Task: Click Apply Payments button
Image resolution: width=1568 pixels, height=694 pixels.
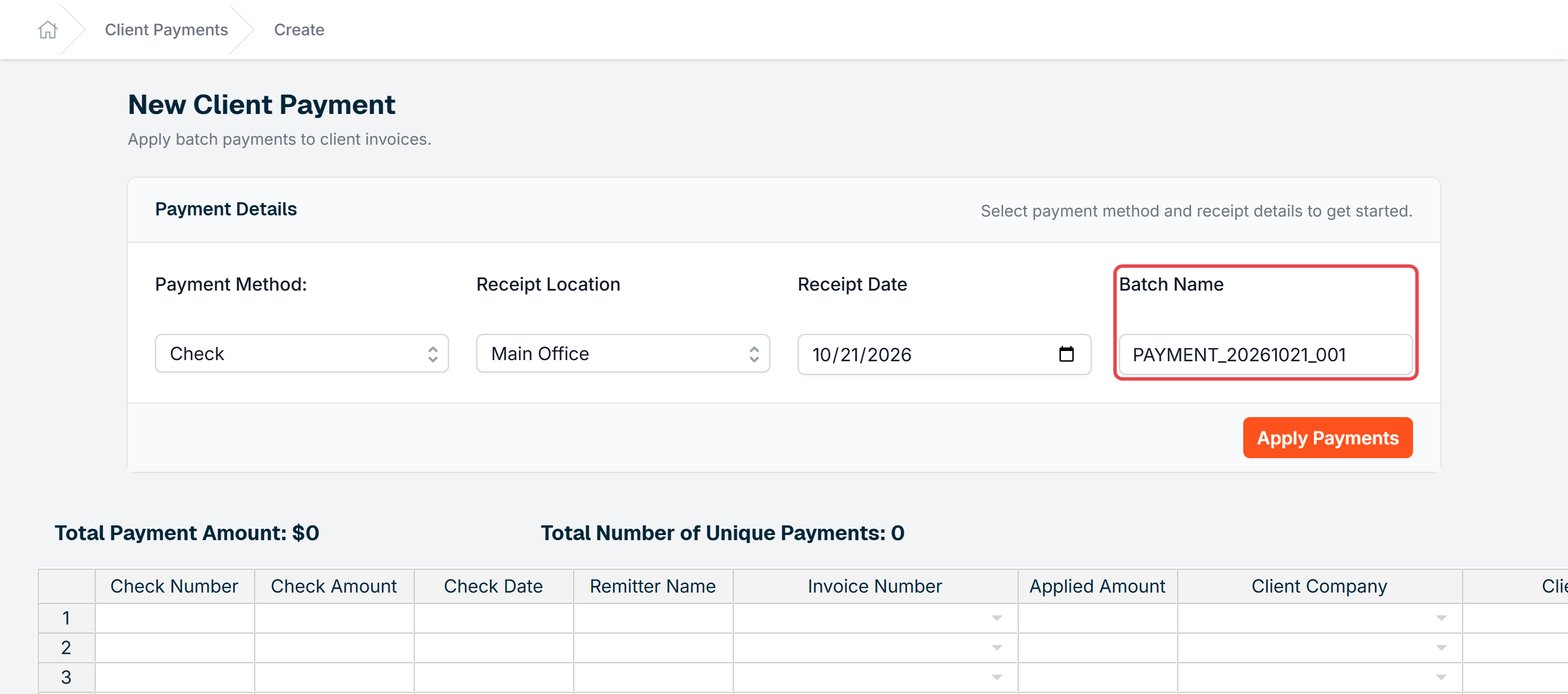Action: 1328,438
